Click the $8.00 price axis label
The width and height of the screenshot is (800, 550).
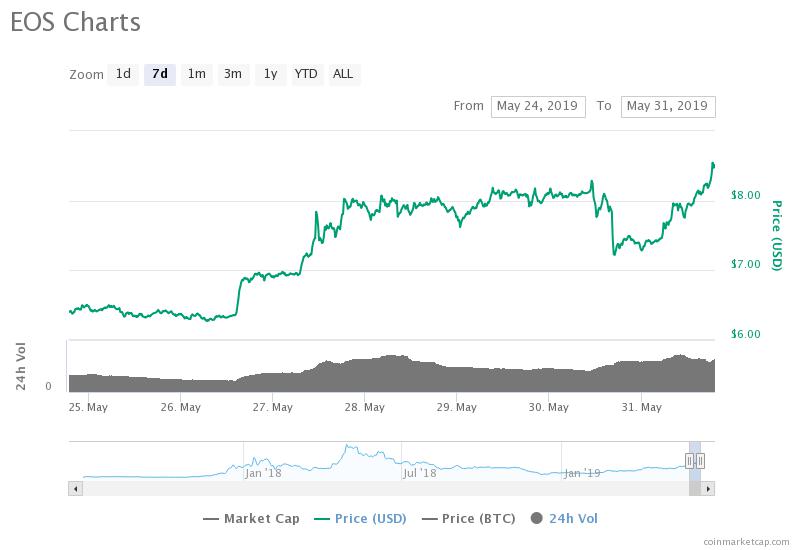click(x=745, y=195)
